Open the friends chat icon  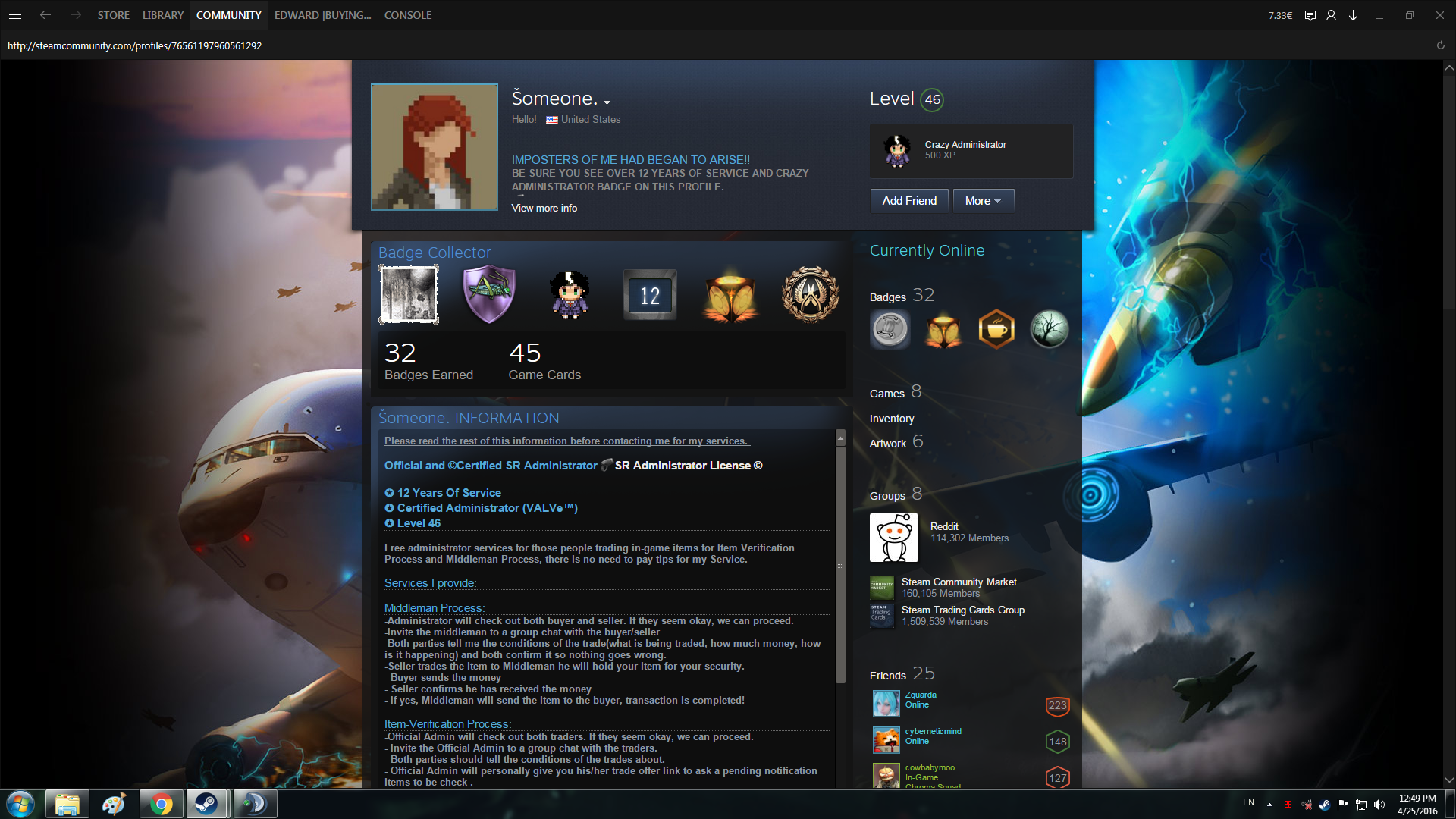point(1310,15)
